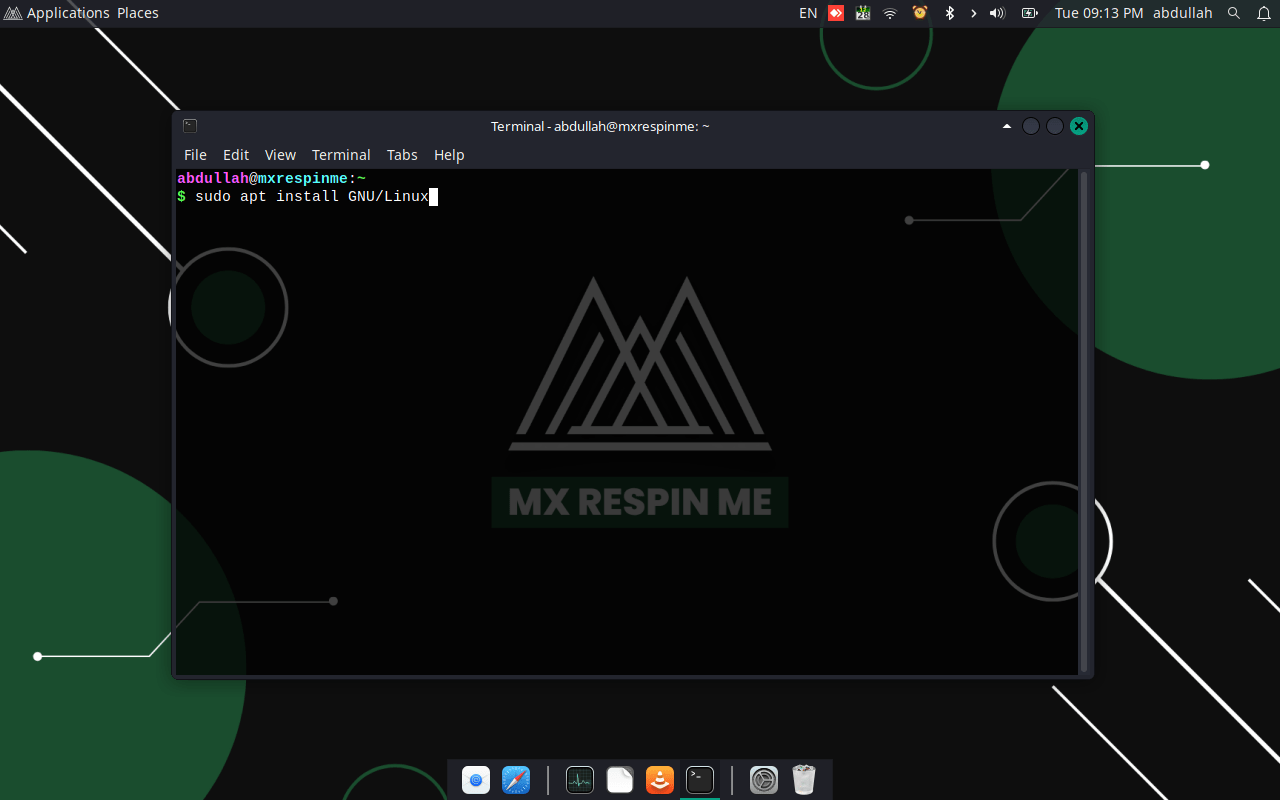The image size is (1280, 800).
Task: Switch keyboard layout via EN indicator
Action: 808,13
